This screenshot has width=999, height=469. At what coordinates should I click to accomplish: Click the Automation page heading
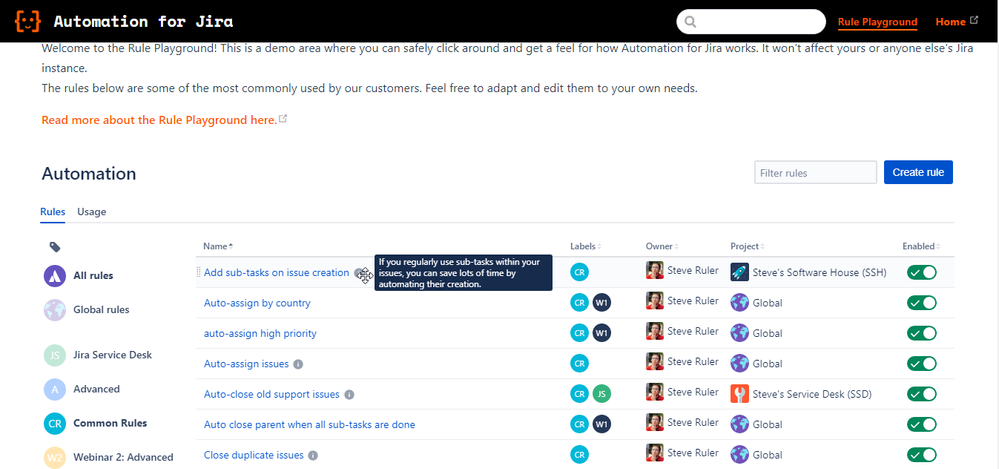tap(89, 173)
